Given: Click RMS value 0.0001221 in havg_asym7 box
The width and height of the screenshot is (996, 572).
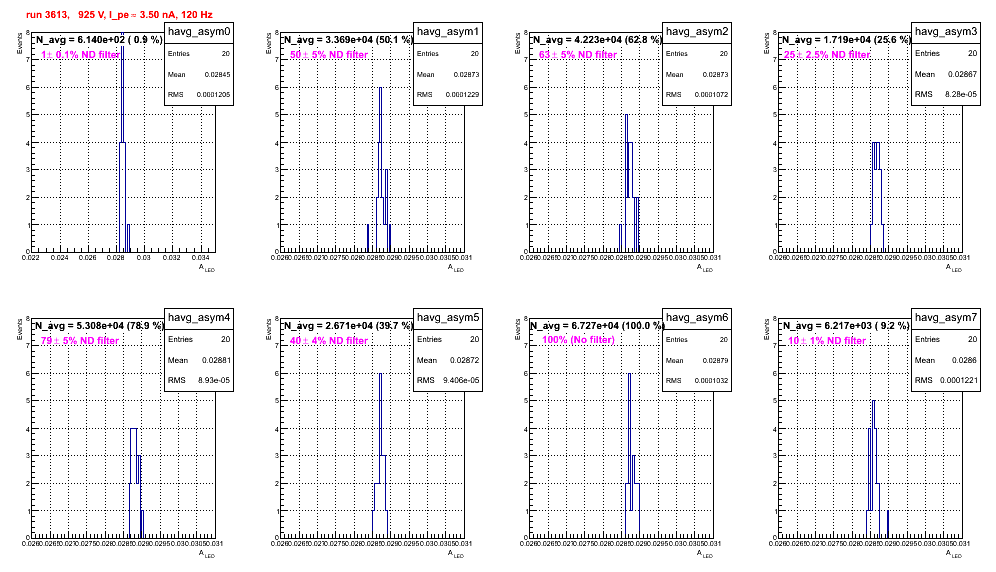Looking at the screenshot, I should (957, 380).
